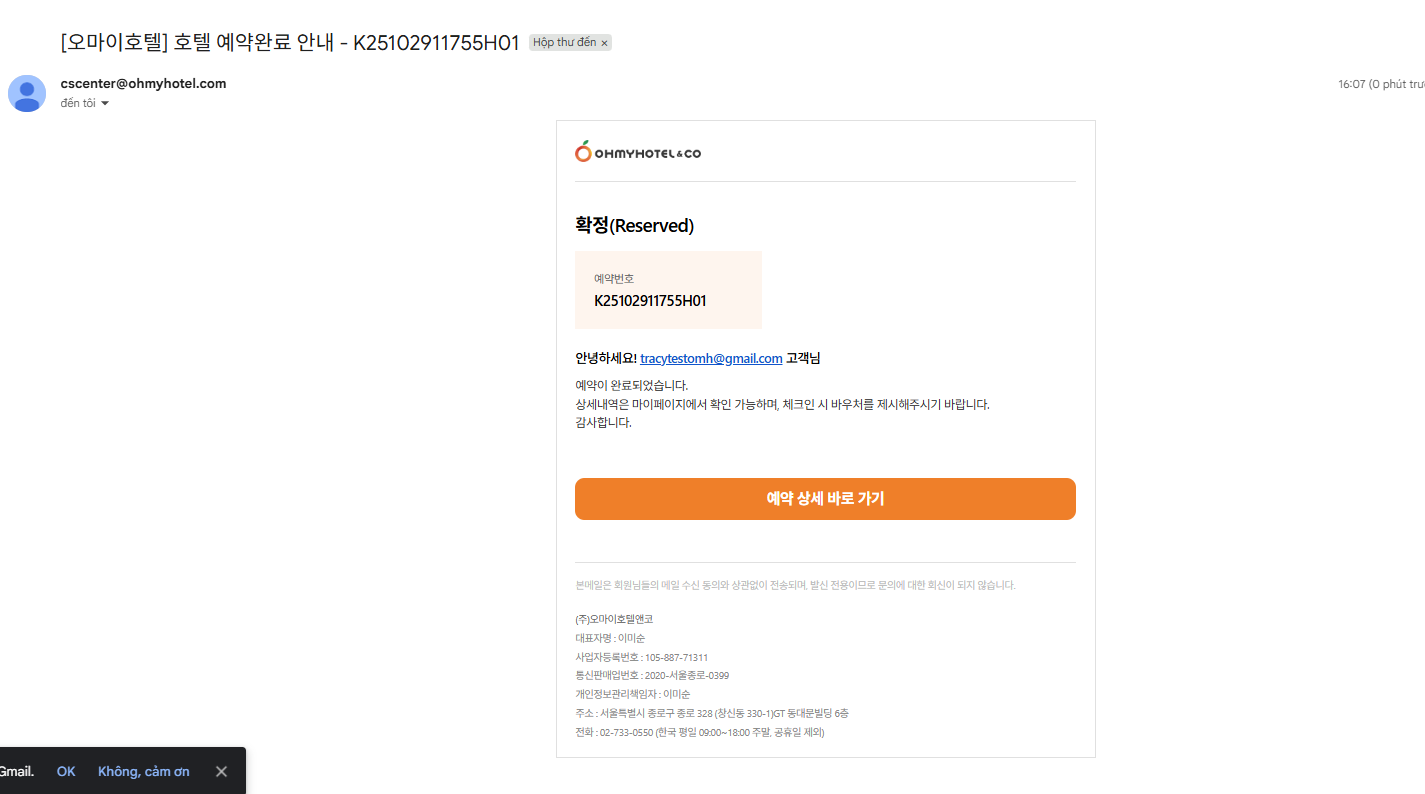
Task: Click the 16:07 message timestamp
Action: (x=1351, y=84)
